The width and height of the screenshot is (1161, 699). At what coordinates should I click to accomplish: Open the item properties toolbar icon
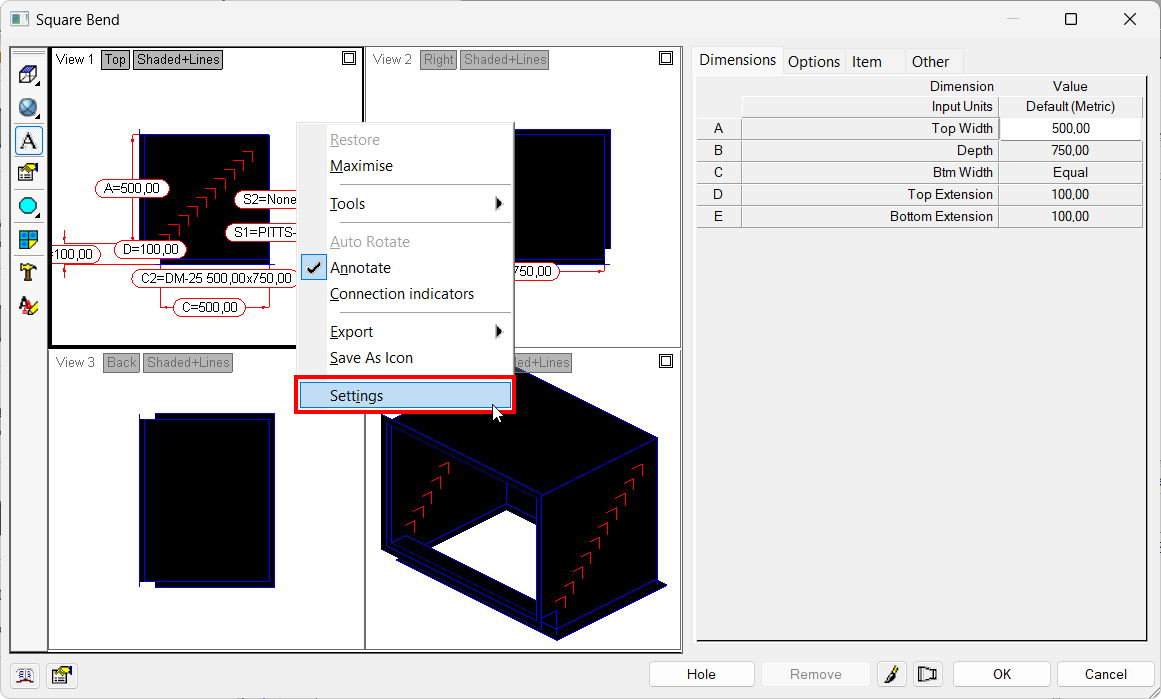coord(27,173)
